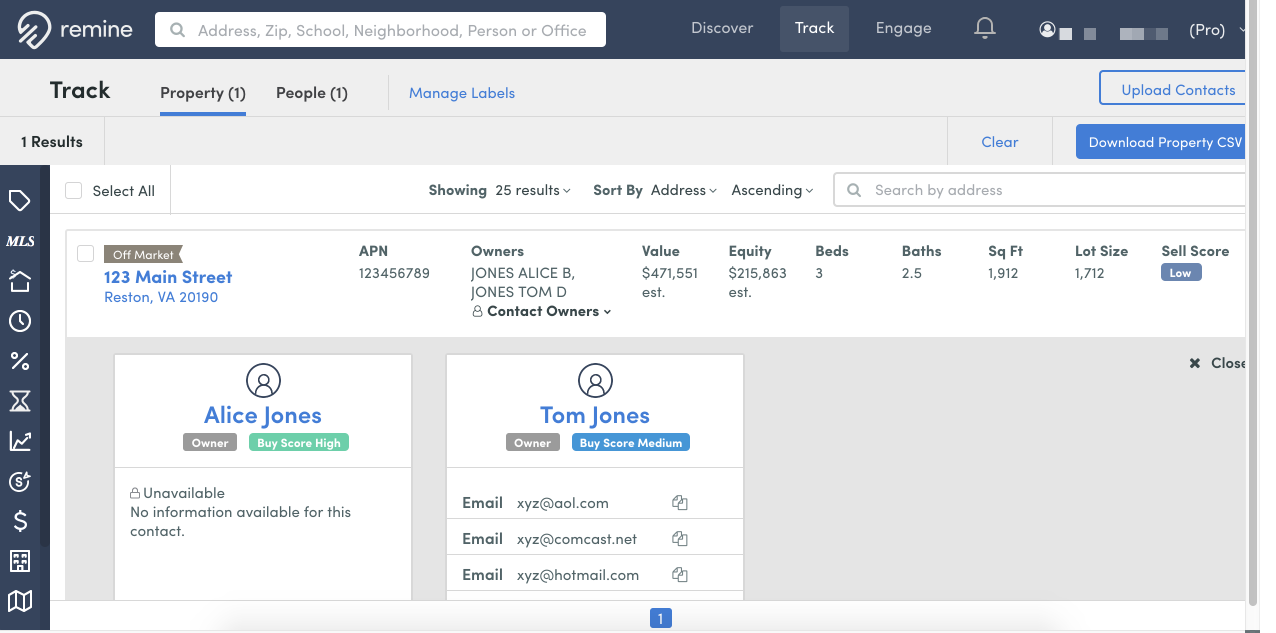Open the 123 Main Street listing link
Viewport: 1276px width, 633px height.
coord(168,277)
